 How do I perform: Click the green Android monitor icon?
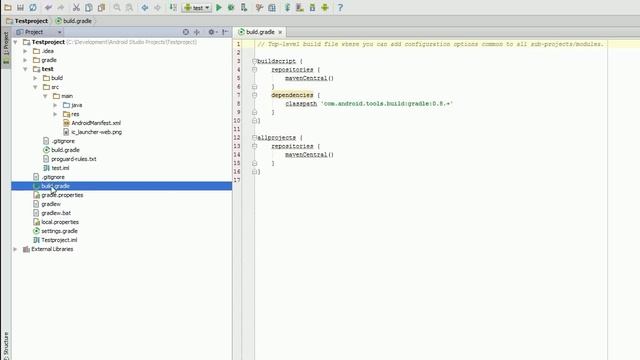pyautogui.click(x=325, y=7)
